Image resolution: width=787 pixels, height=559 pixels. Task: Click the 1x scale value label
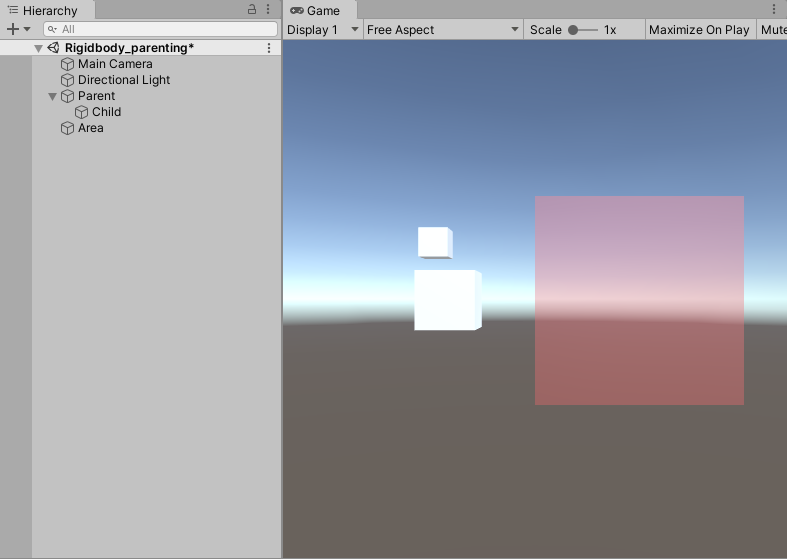610,30
